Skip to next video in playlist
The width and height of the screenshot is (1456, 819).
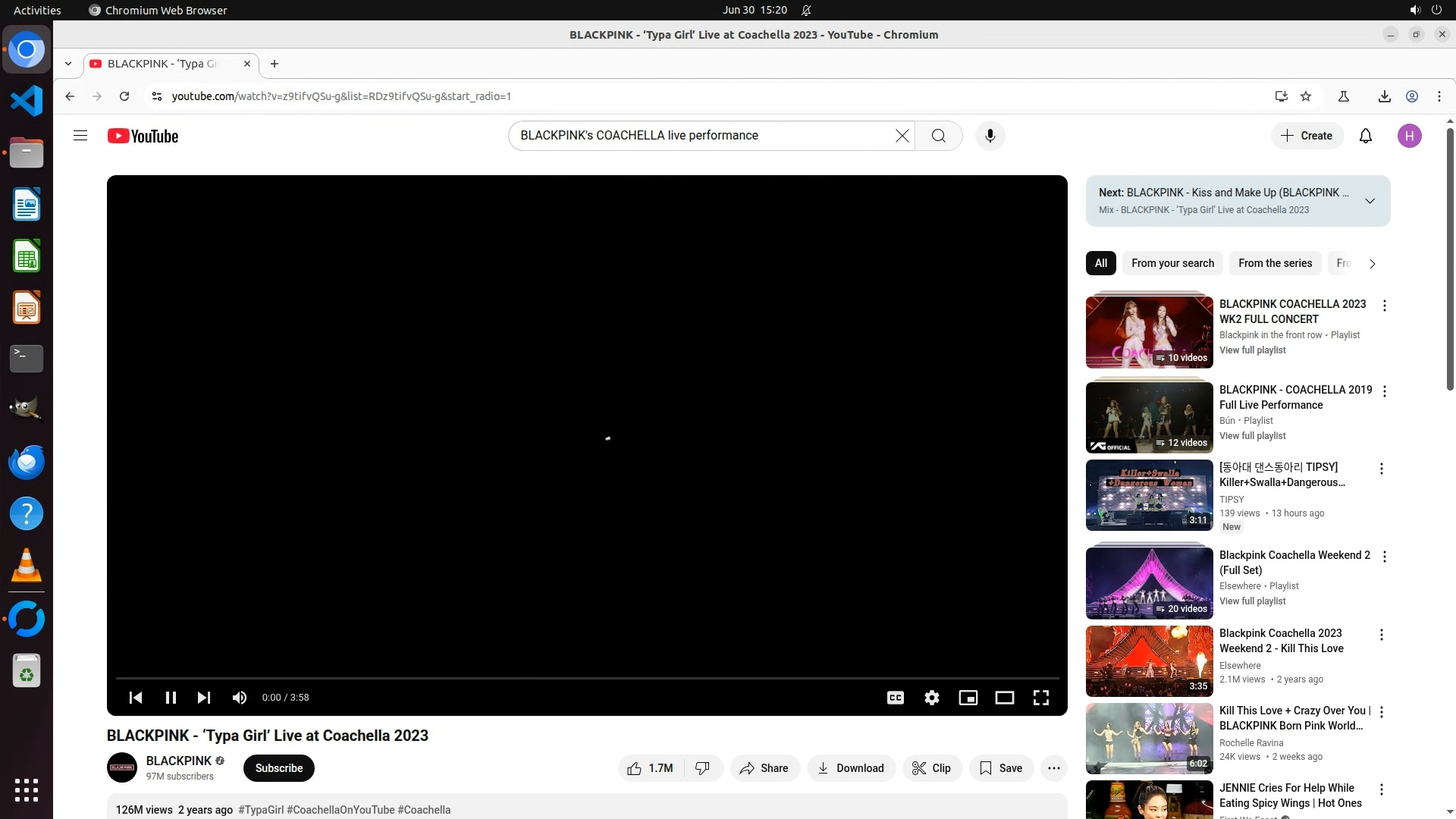(203, 698)
